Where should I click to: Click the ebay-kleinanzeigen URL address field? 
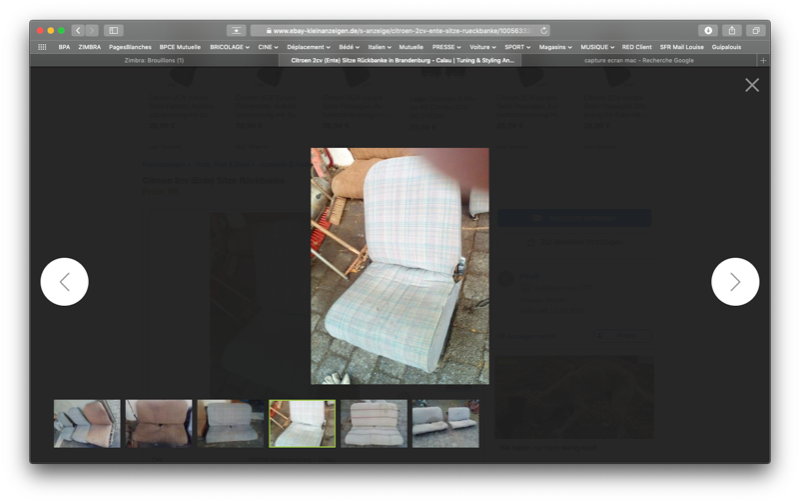coord(400,31)
